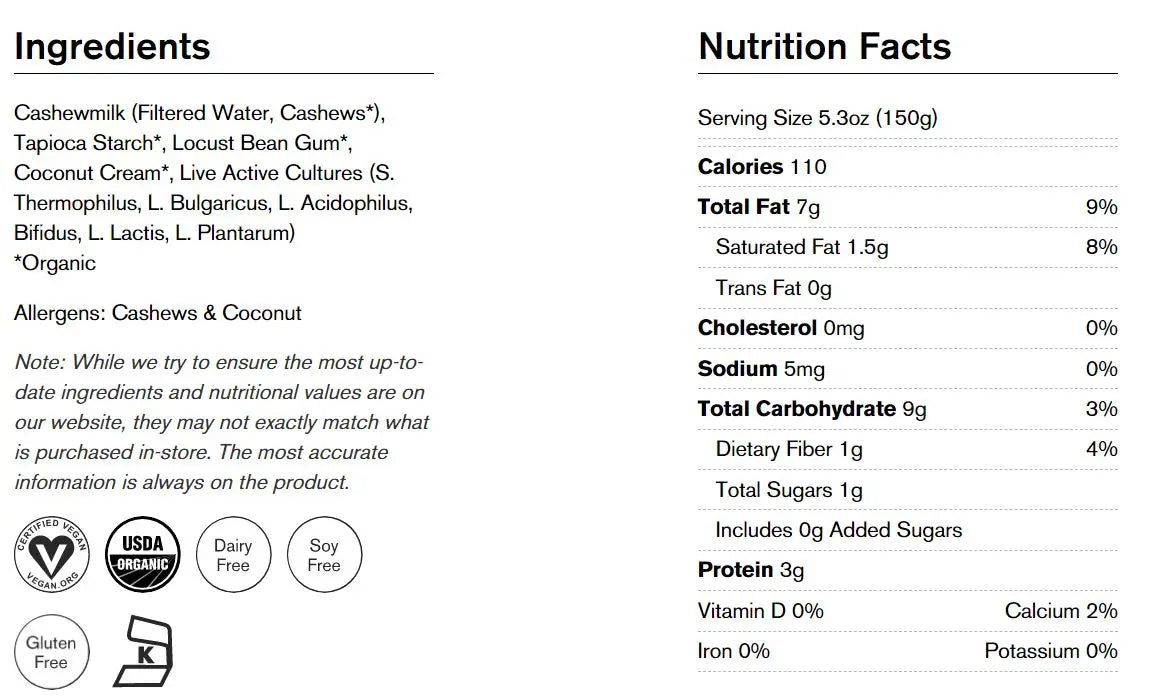Viewport: 1160px width, 699px height.
Task: Click the Potassium 0% value
Action: click(x=1050, y=651)
